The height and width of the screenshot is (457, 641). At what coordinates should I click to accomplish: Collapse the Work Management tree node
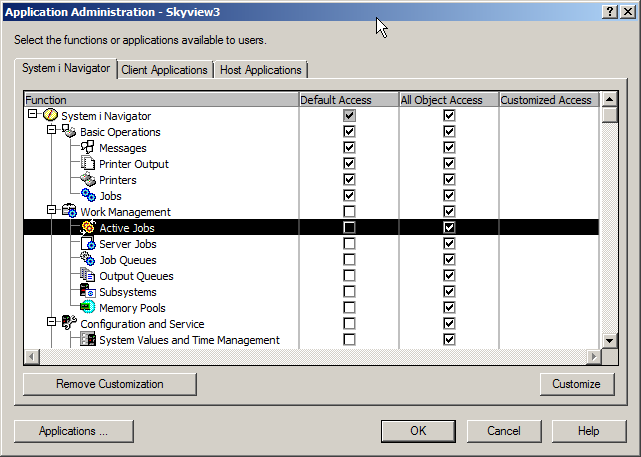pos(52,210)
